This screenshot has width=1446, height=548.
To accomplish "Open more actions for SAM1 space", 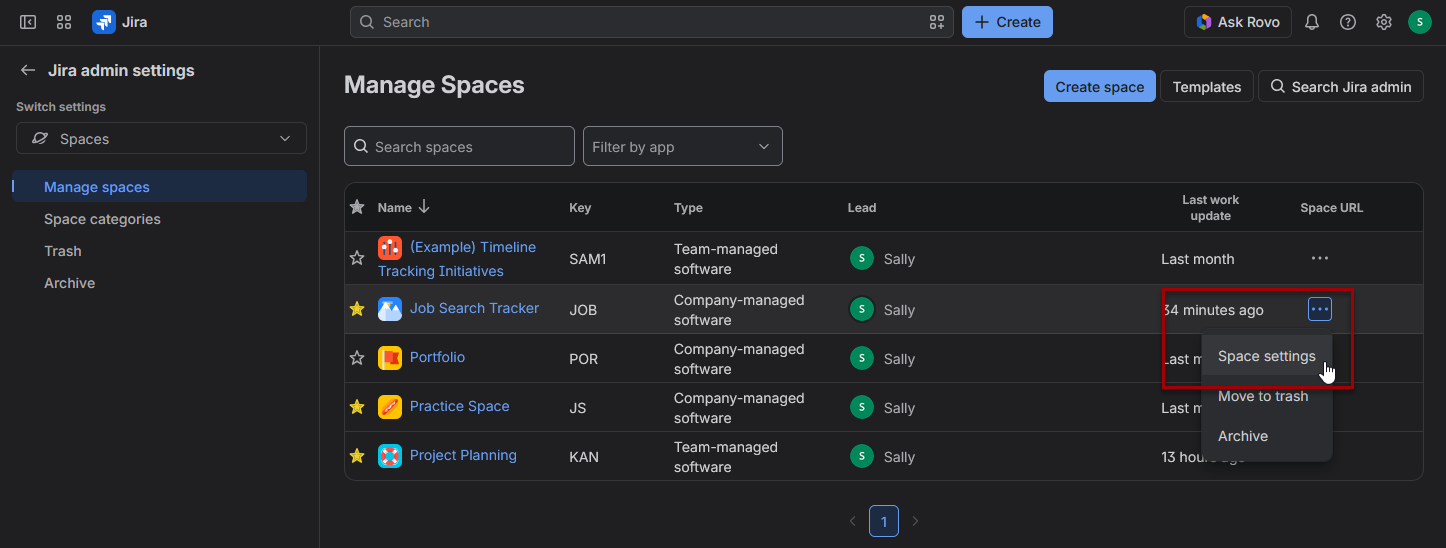I will [x=1320, y=258].
